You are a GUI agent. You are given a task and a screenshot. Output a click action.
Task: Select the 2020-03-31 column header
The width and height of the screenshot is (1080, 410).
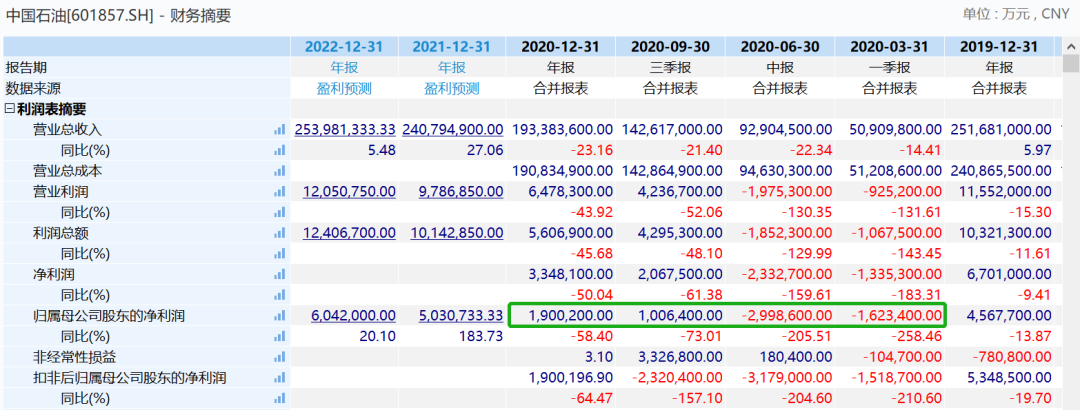889,47
